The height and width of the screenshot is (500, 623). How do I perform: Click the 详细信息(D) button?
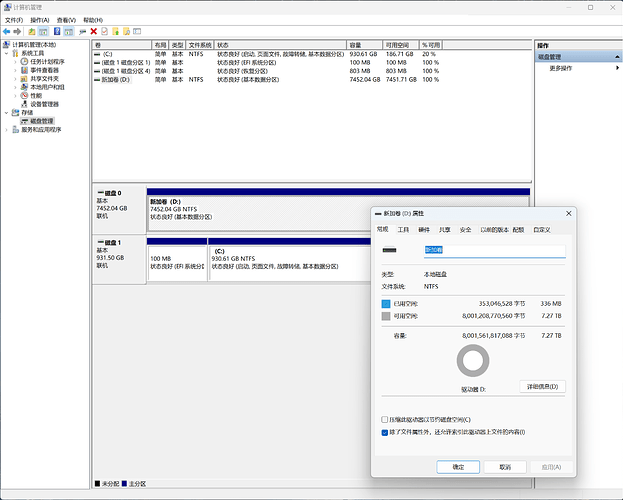click(x=543, y=387)
